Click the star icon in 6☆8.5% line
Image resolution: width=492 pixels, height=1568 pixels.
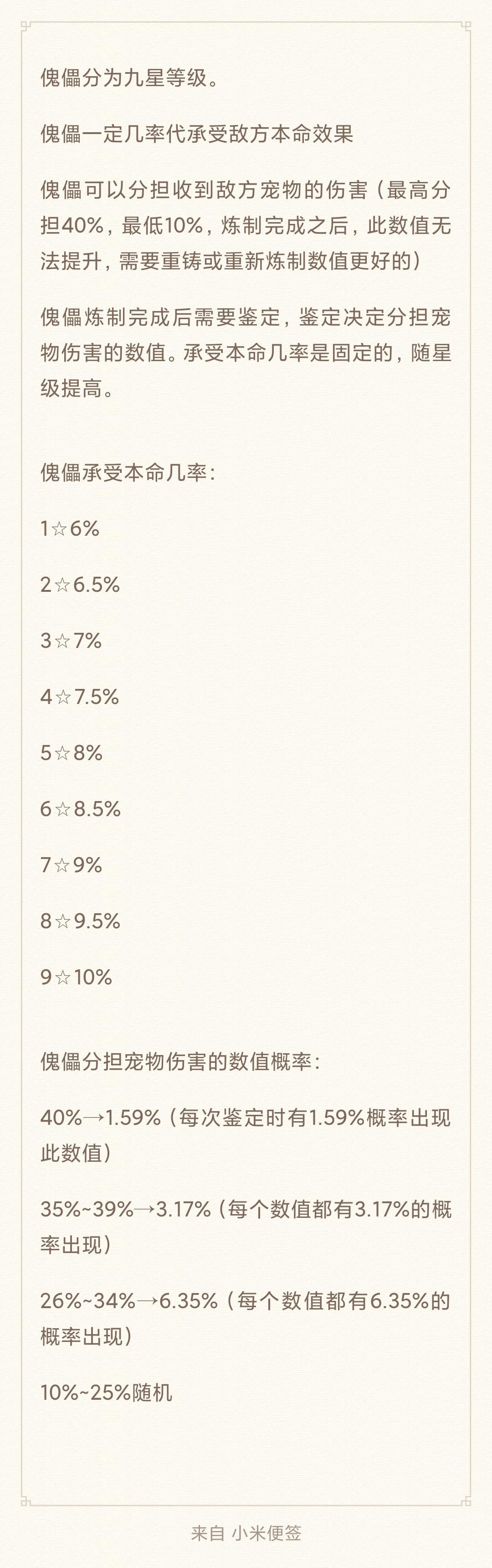pos(63,809)
